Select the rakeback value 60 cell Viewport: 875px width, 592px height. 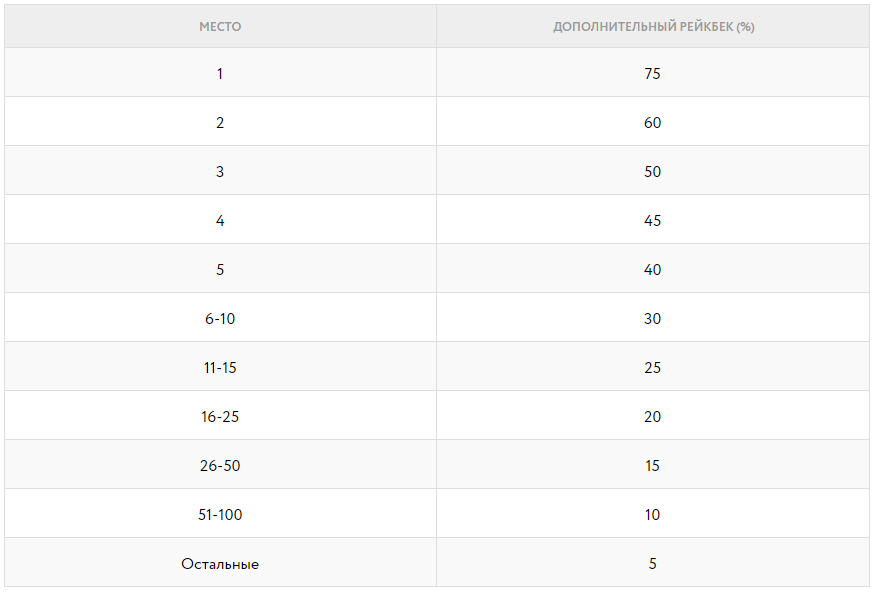point(653,123)
